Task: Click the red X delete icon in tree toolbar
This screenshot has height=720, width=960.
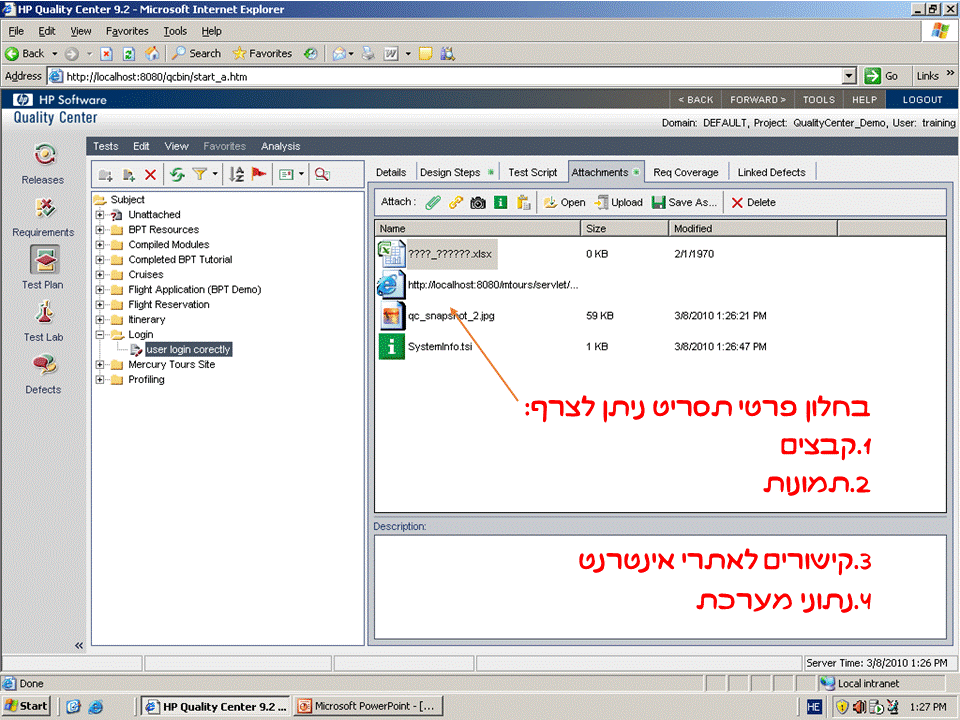Action: pos(150,175)
